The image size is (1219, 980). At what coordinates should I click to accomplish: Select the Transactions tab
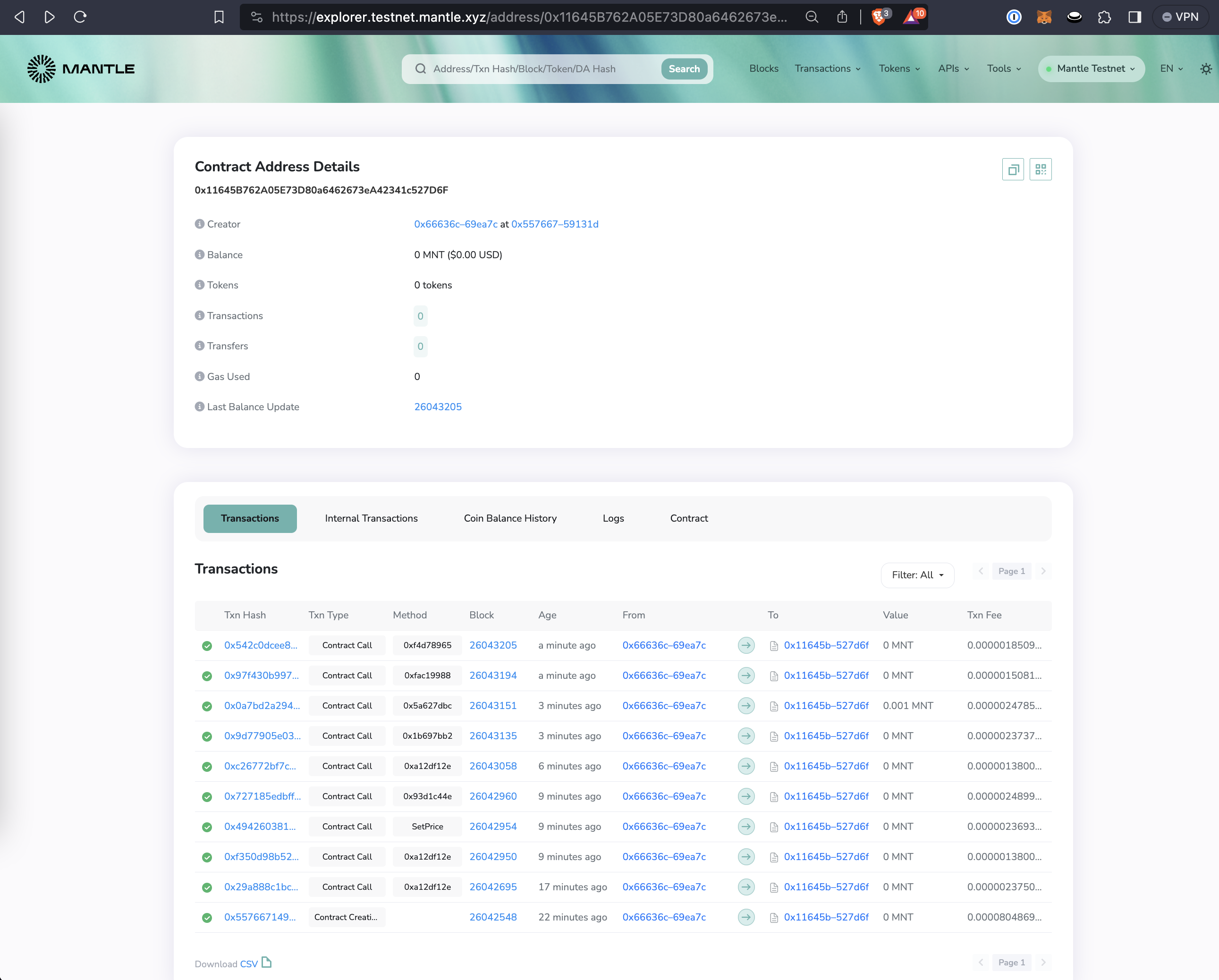pyautogui.click(x=250, y=518)
